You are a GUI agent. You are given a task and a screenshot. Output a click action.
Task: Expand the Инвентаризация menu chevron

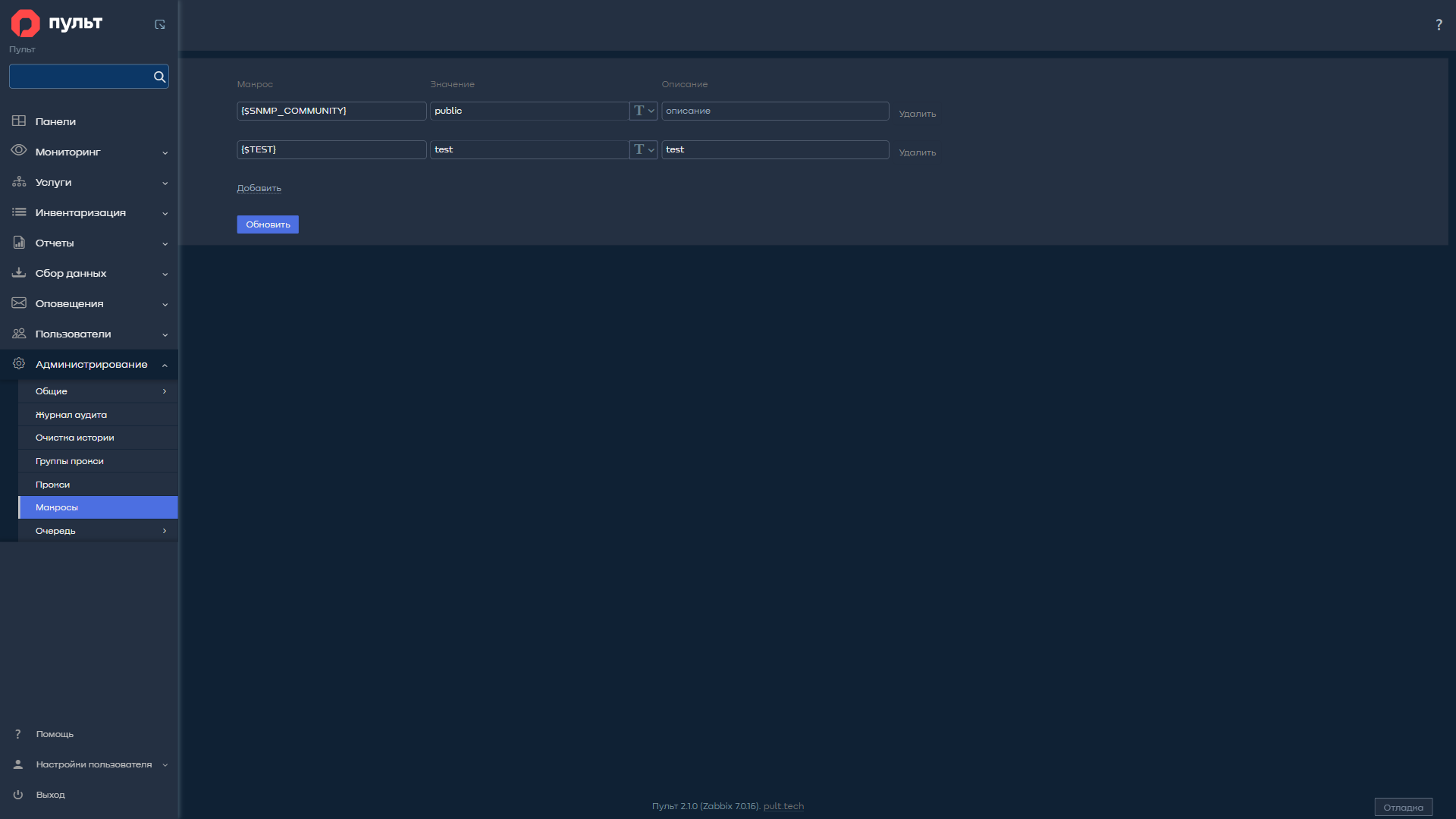[165, 213]
